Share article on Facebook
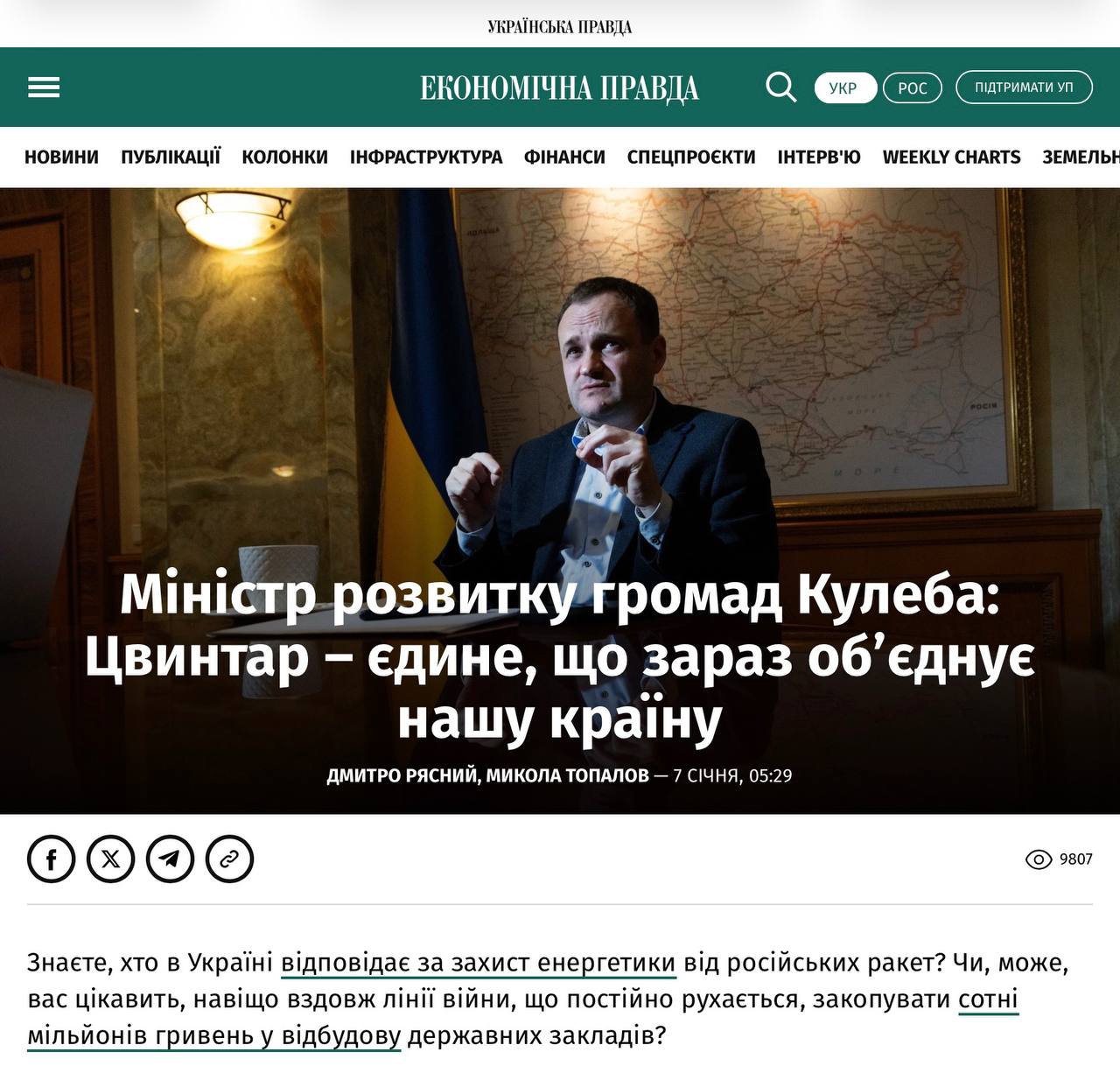Screen dimensions: 1120x1073 pyautogui.click(x=51, y=859)
